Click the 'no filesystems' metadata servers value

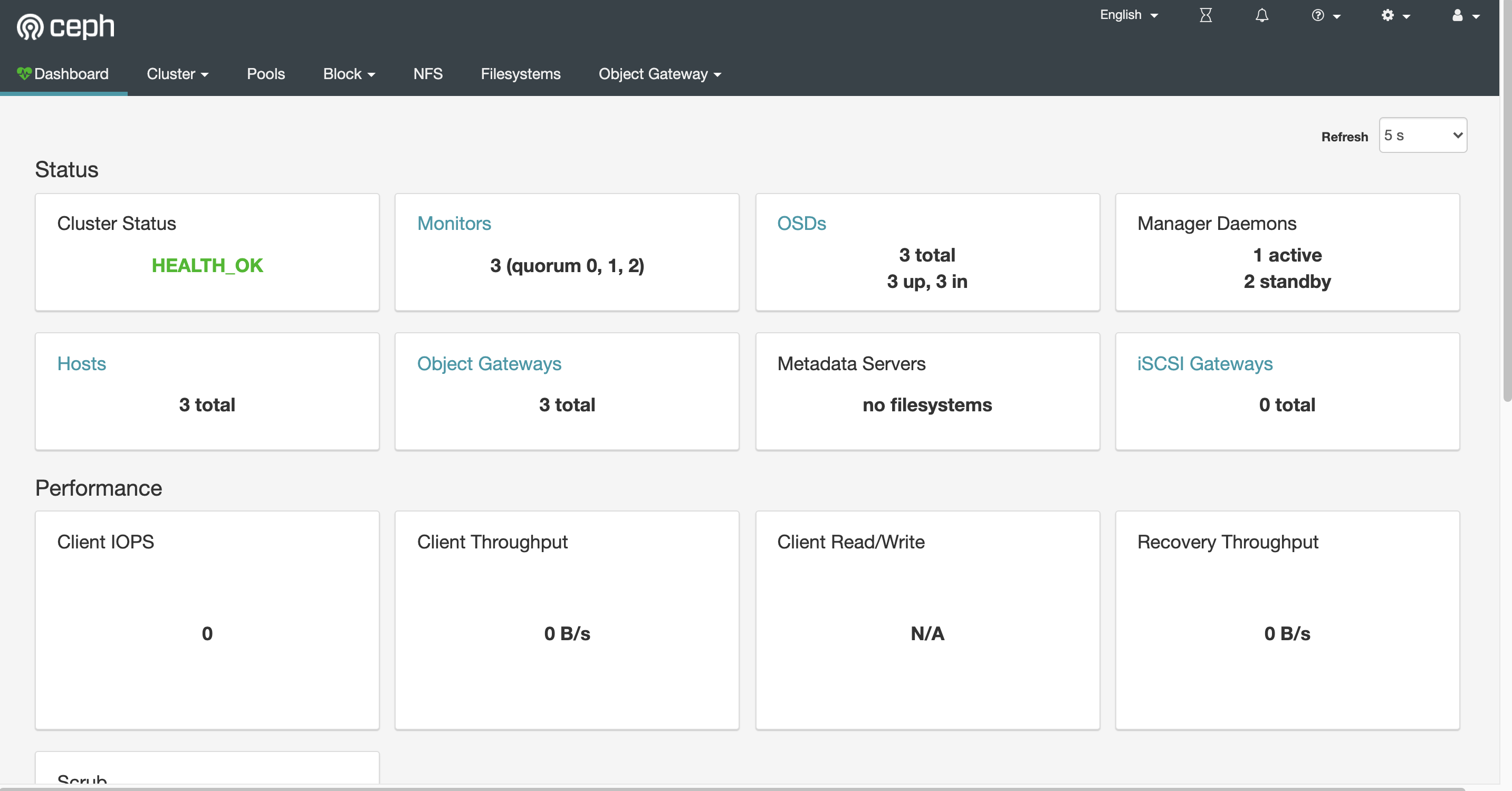click(927, 405)
